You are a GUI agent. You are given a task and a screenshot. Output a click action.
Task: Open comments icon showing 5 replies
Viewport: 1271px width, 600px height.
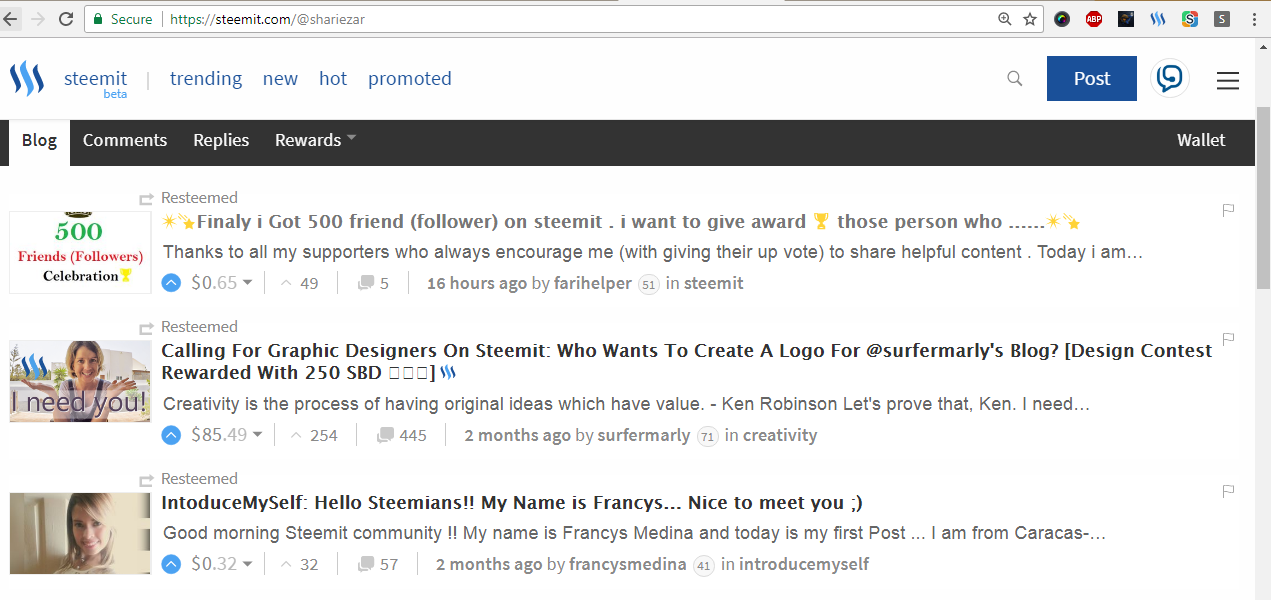[366, 283]
